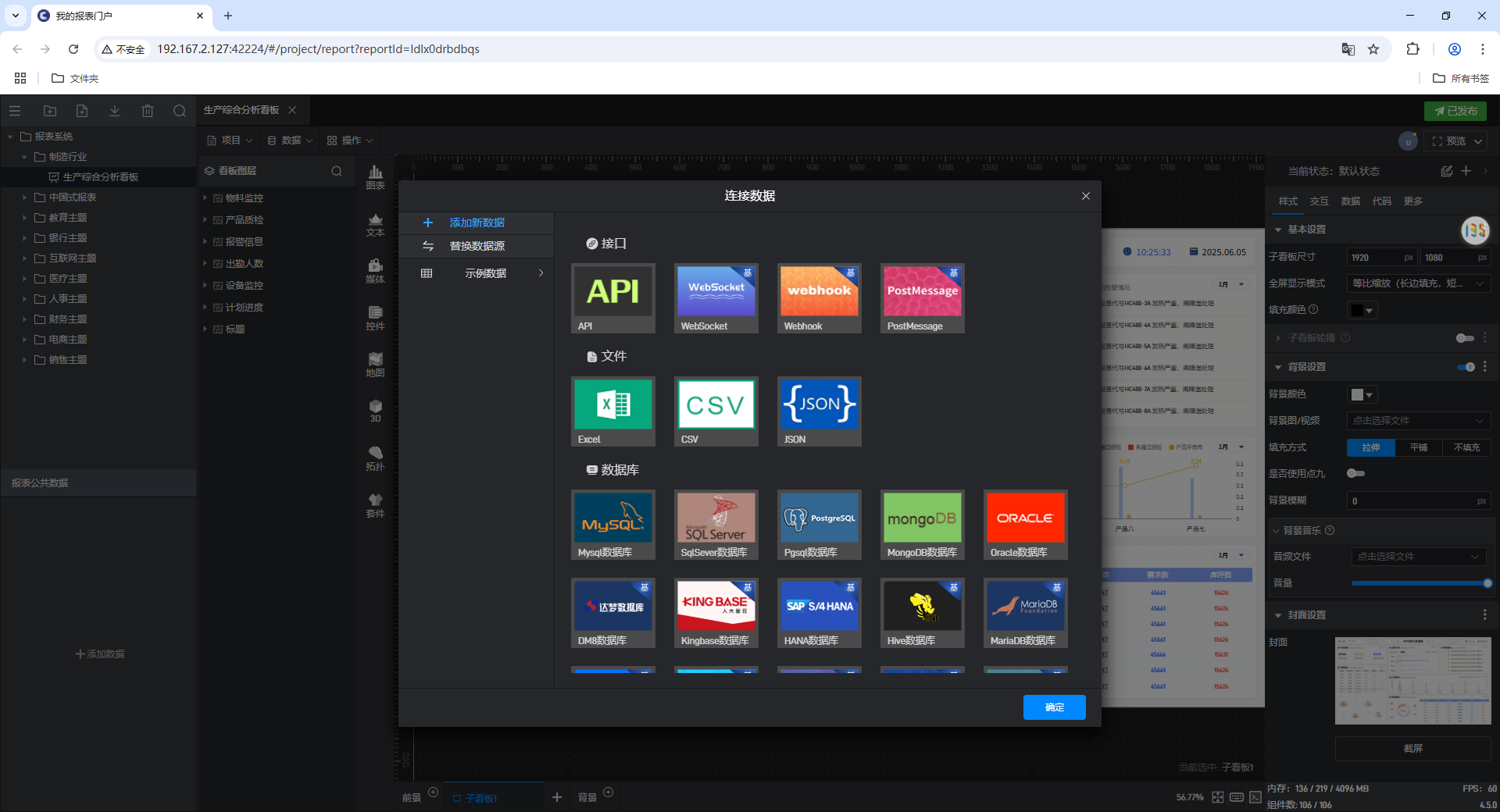
Task: Open 背景图/视频 file dropdown
Action: [x=1419, y=421]
